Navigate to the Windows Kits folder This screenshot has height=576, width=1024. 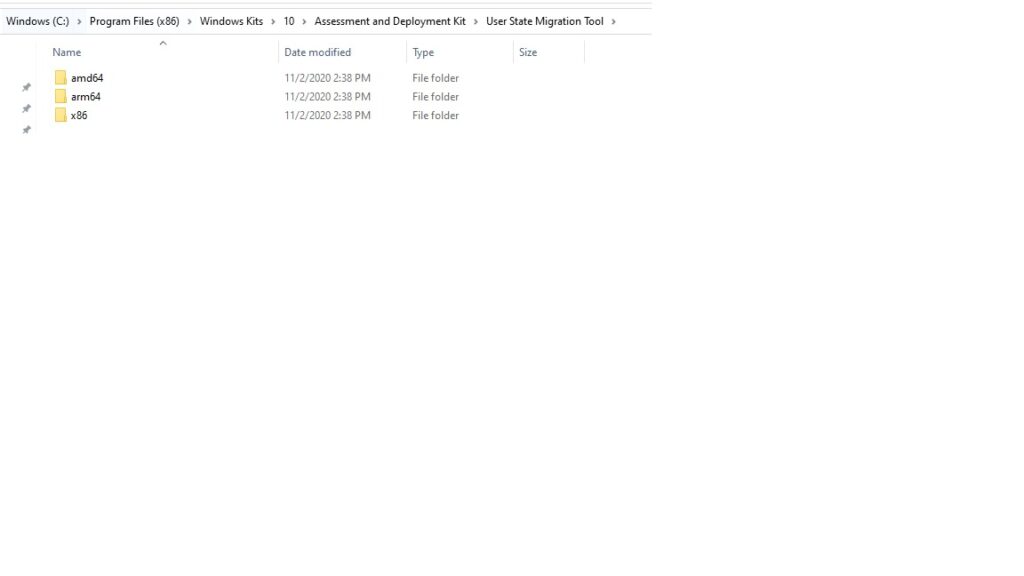point(231,20)
